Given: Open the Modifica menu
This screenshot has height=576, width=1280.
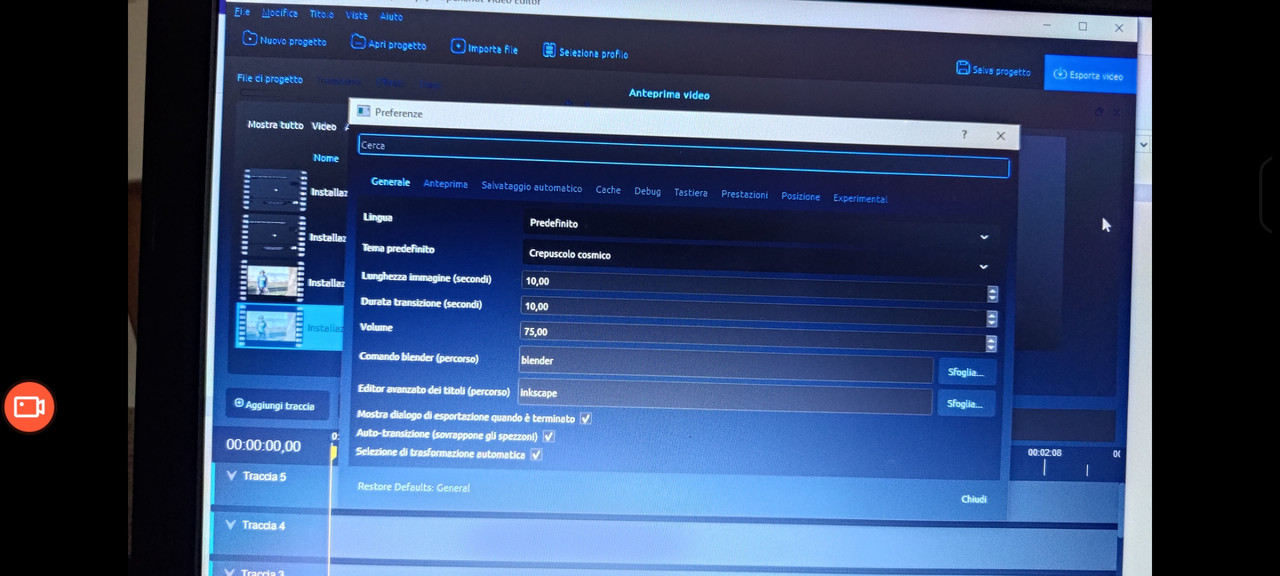Looking at the screenshot, I should pyautogui.click(x=280, y=13).
